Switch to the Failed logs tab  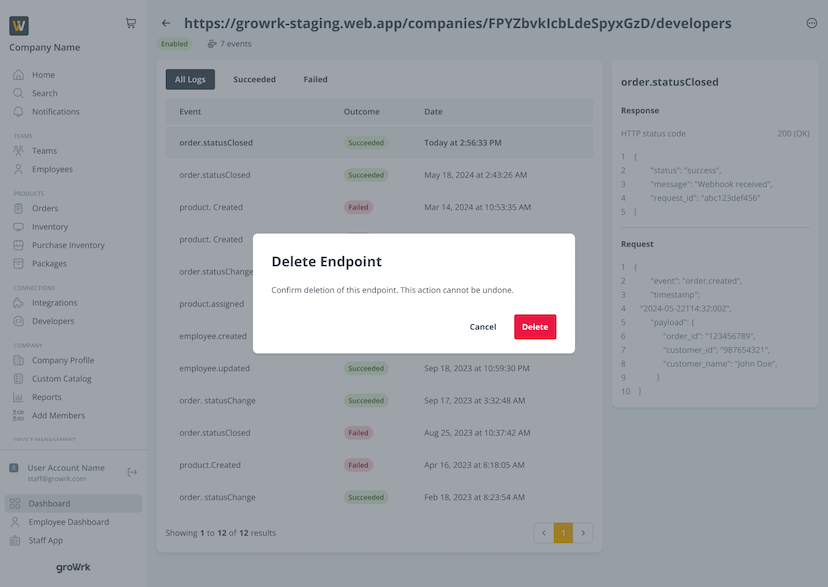click(315, 78)
